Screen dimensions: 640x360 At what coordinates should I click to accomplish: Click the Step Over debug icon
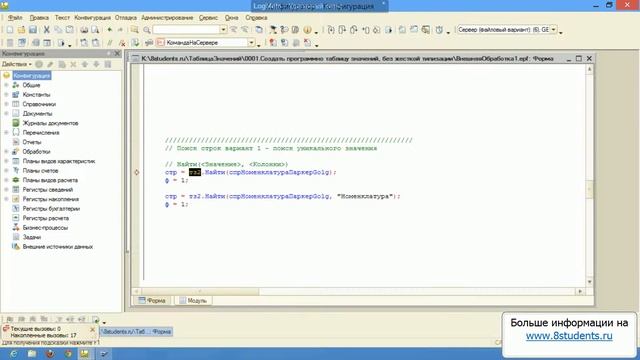[342, 30]
